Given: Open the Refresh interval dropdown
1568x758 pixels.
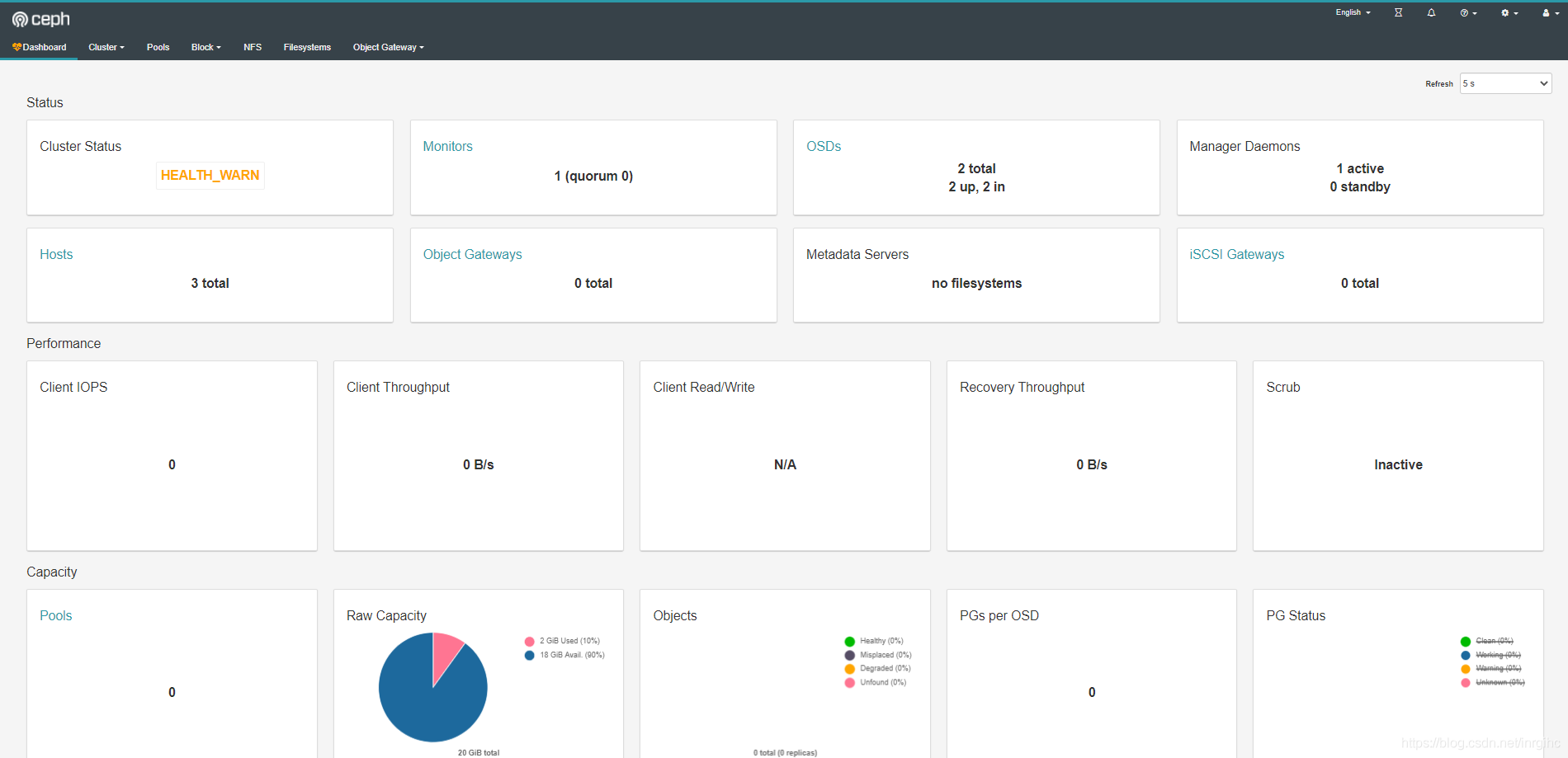Looking at the screenshot, I should [x=1505, y=83].
